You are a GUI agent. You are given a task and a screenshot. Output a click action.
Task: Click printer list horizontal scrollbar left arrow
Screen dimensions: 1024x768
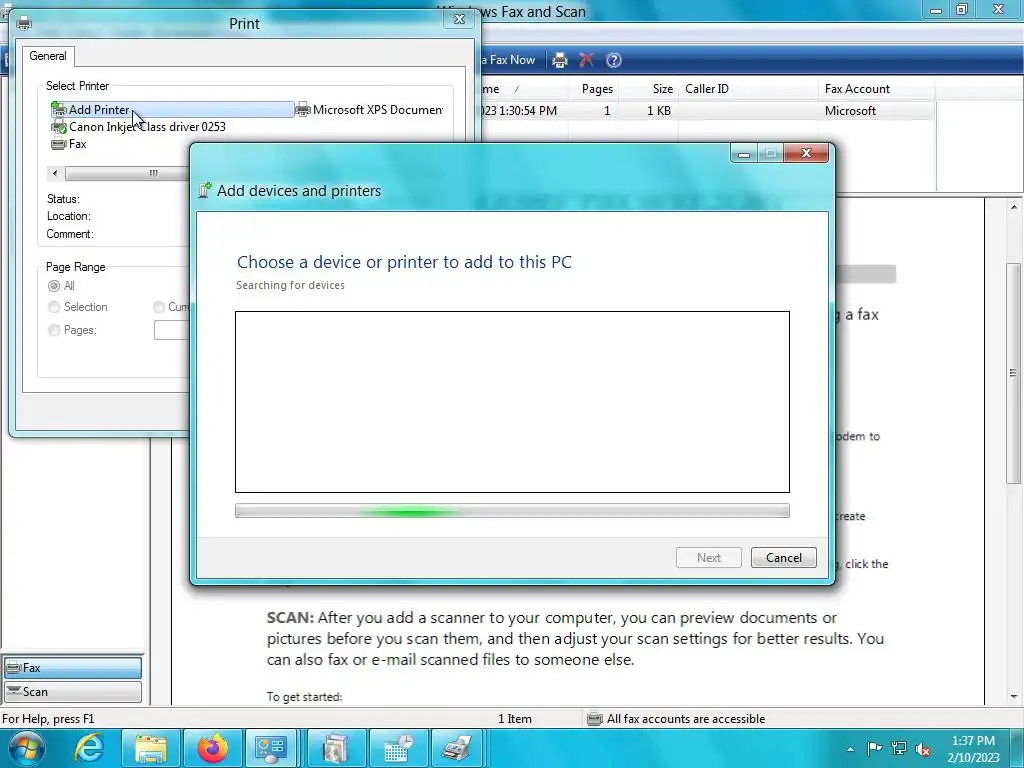click(x=55, y=173)
